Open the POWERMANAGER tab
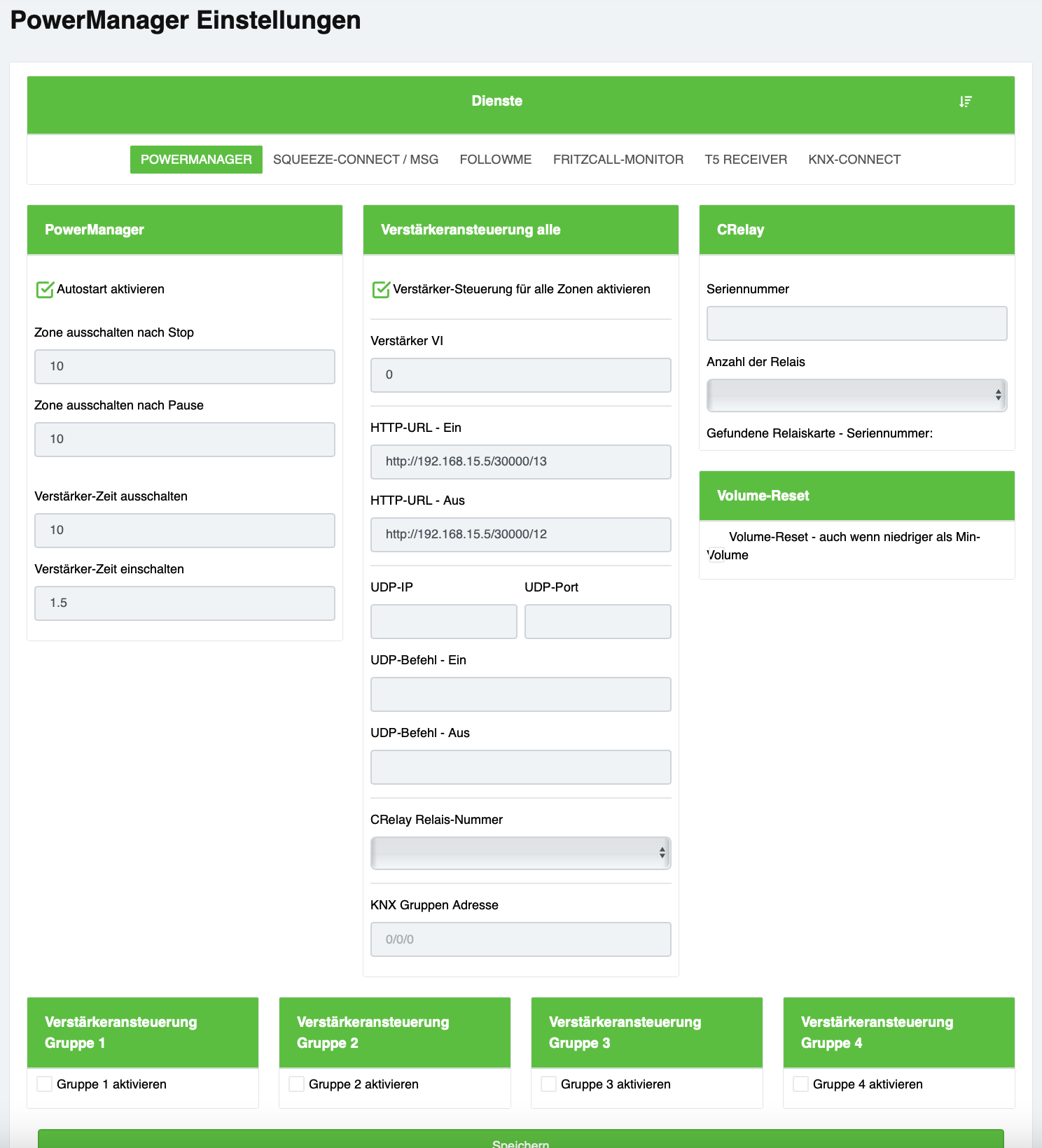This screenshot has width=1042, height=1148. [x=196, y=160]
